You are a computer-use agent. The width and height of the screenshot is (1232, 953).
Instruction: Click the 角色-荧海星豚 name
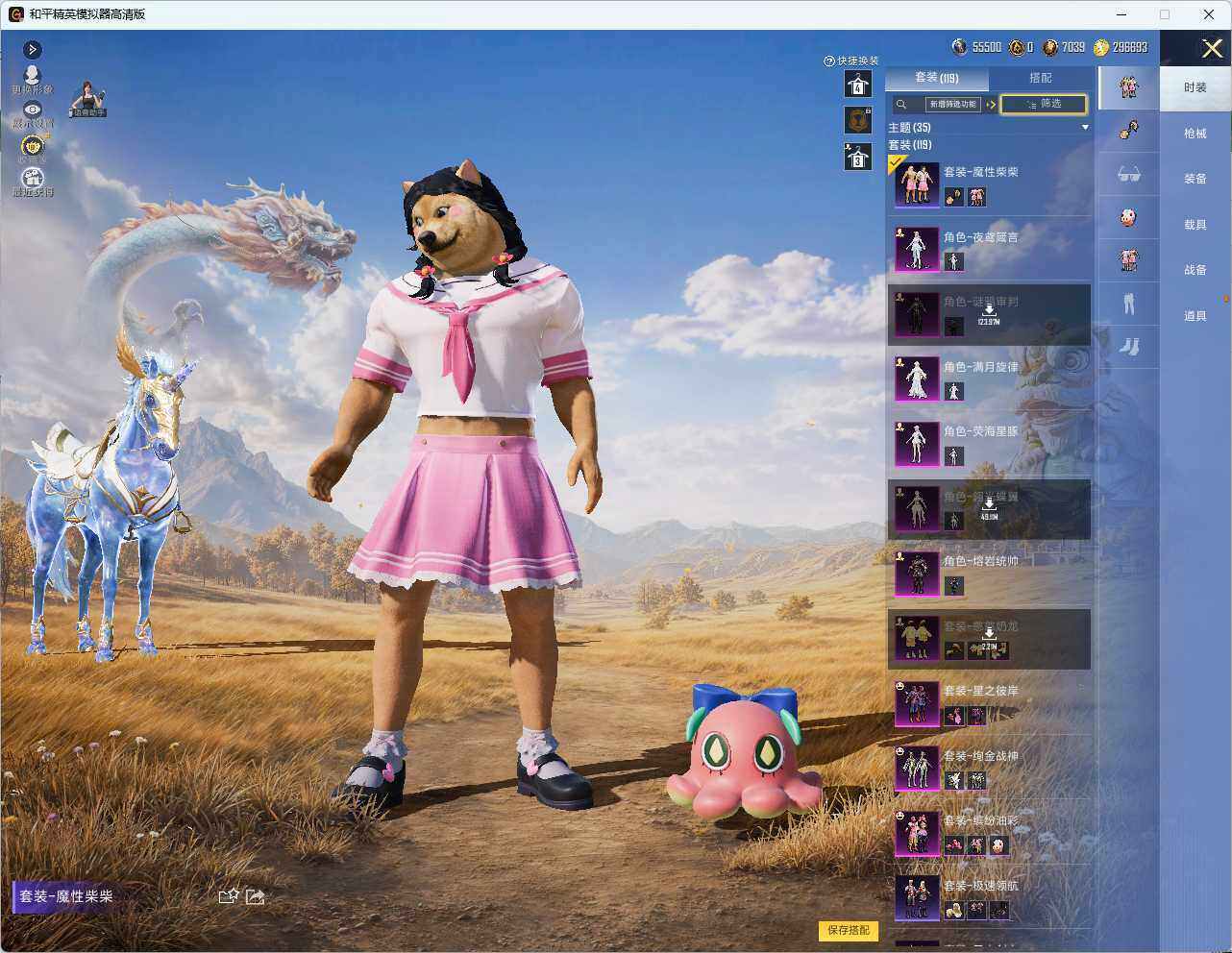click(x=981, y=431)
